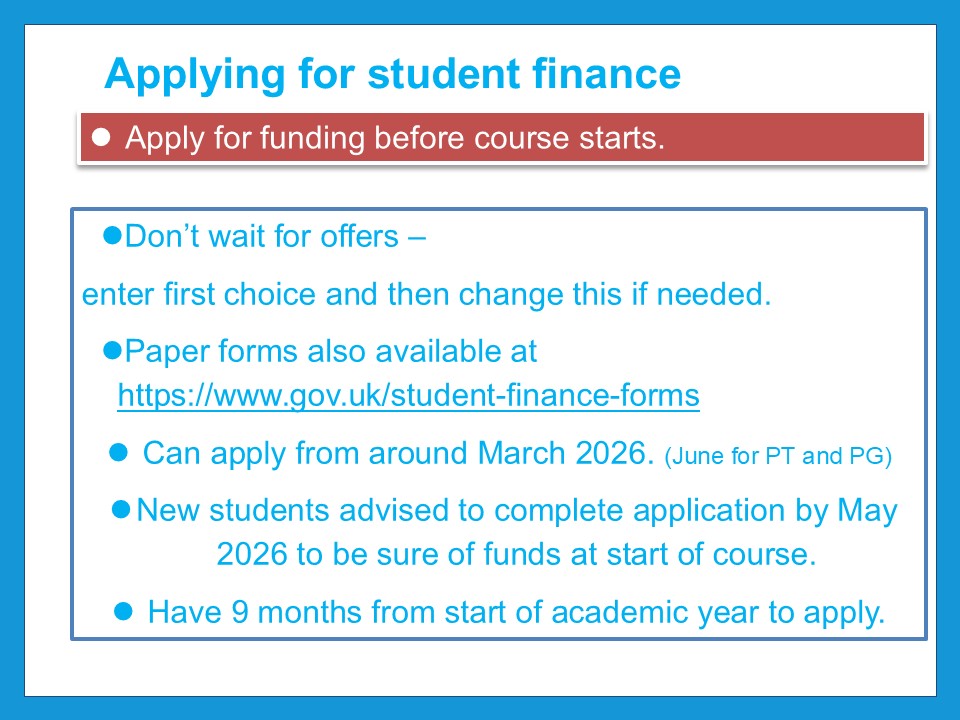960x720 pixels.
Task: Click the bullet before "Don't wait for offers"
Action: pos(113,235)
